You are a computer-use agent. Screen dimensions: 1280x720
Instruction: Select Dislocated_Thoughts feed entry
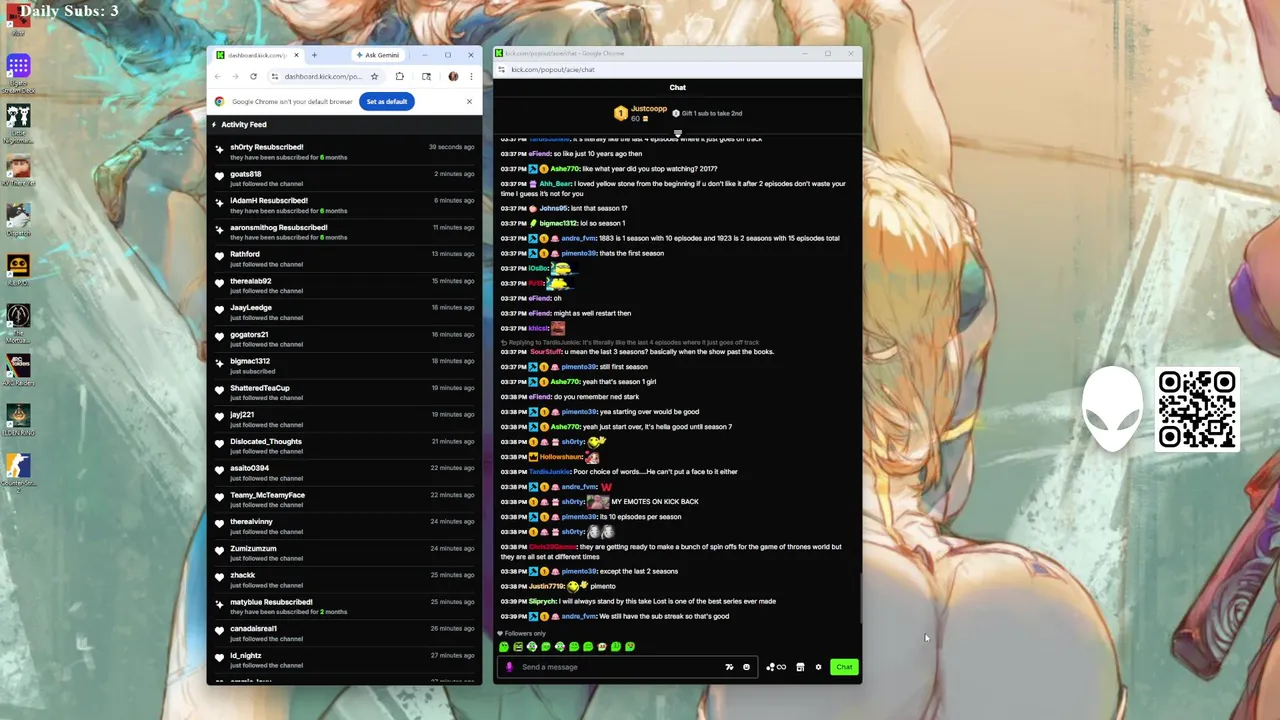pyautogui.click(x=345, y=446)
